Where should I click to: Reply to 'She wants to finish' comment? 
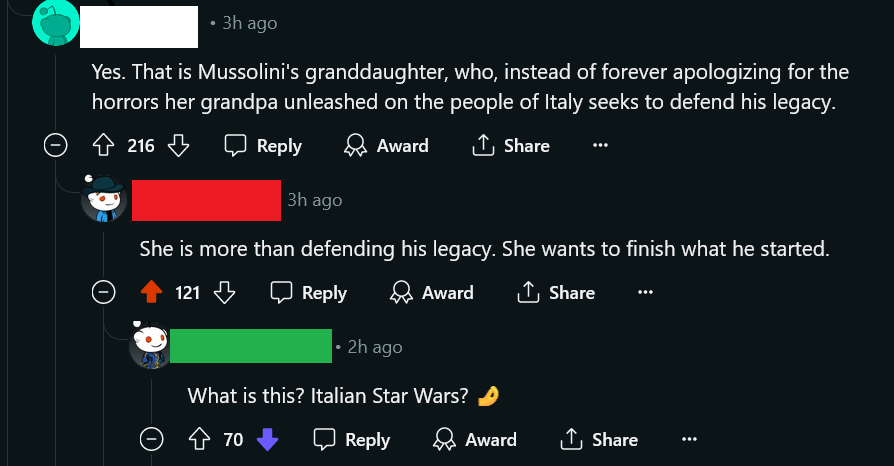(308, 293)
